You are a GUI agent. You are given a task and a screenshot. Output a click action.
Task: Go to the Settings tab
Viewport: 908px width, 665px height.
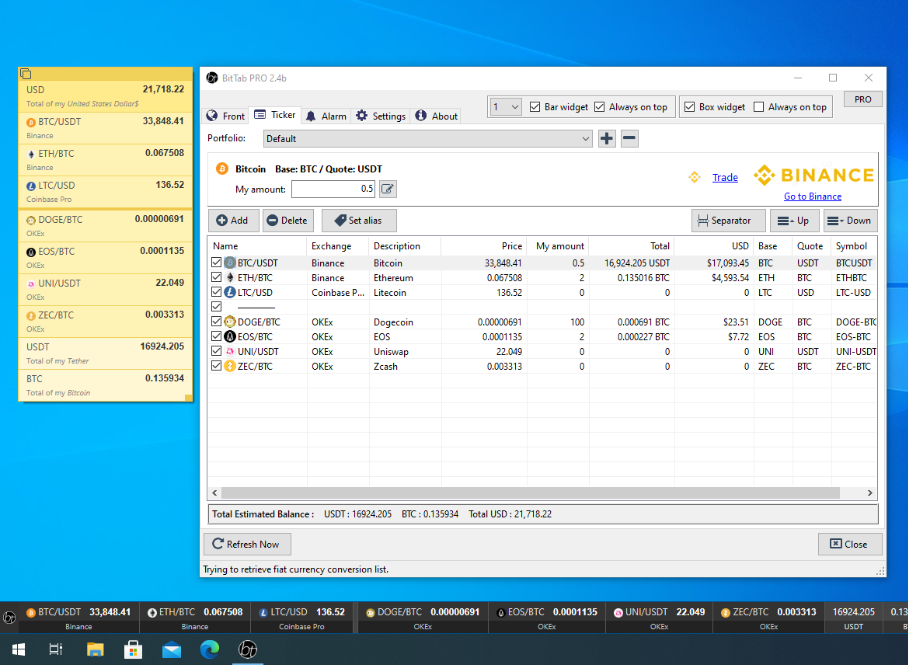click(x=380, y=116)
